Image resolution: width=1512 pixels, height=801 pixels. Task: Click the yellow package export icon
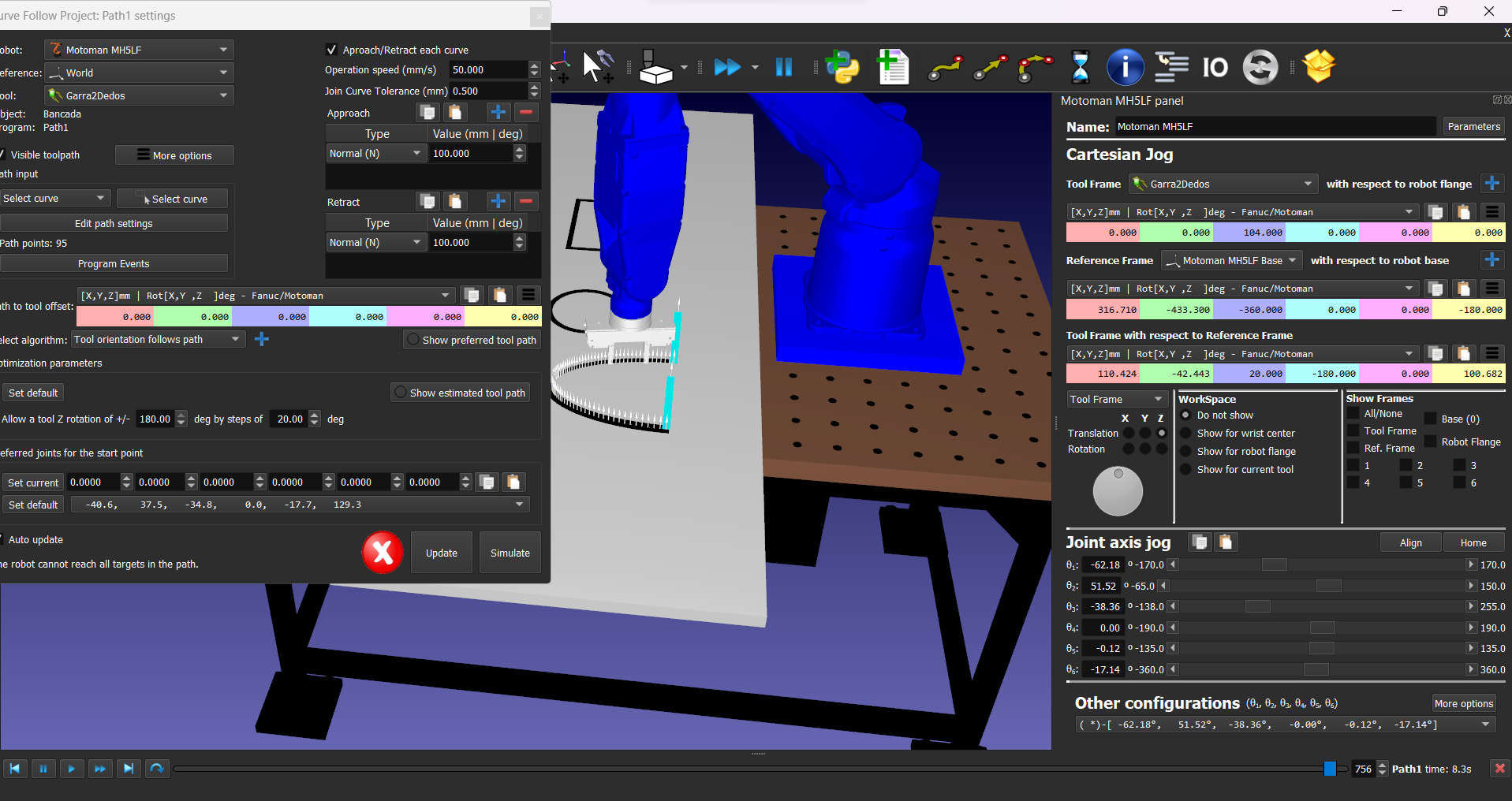(x=1319, y=66)
